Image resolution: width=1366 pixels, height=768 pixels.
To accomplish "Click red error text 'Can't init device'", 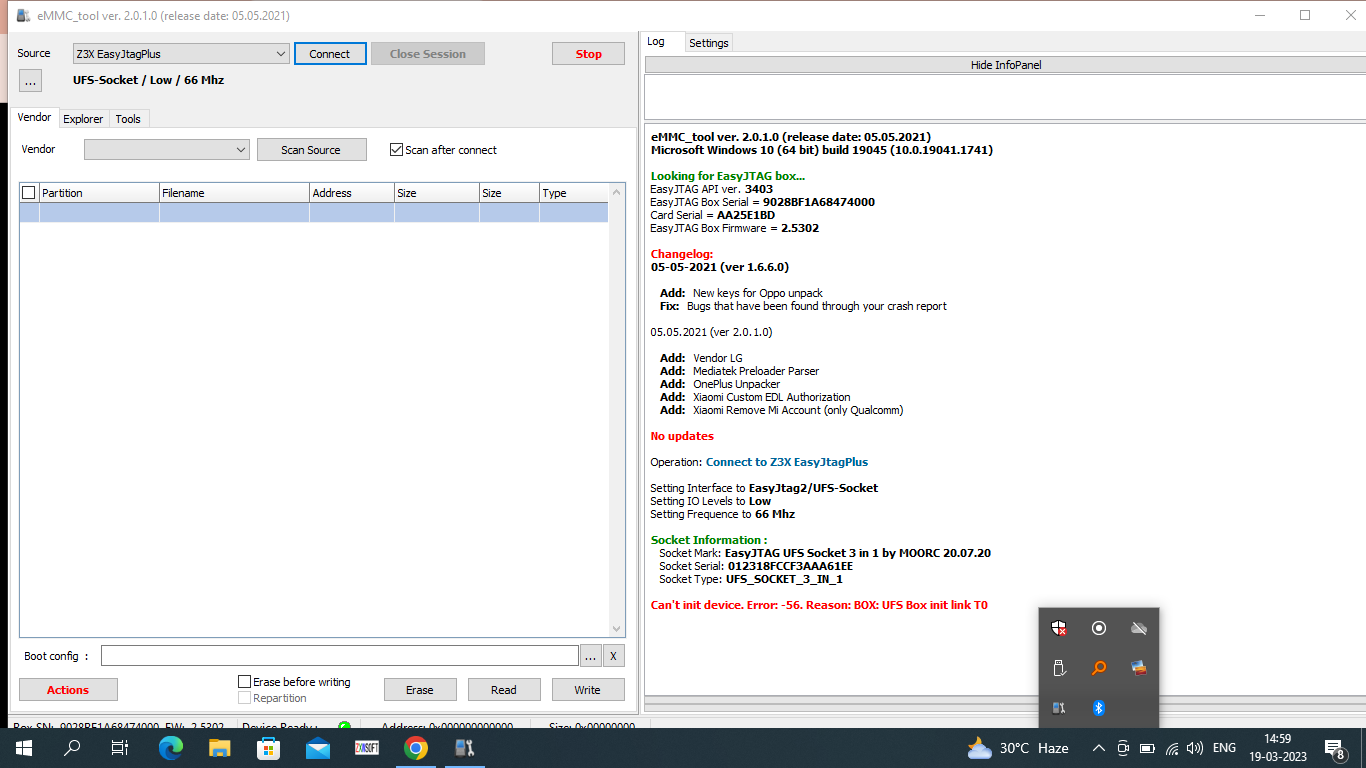I will click(x=819, y=605).
